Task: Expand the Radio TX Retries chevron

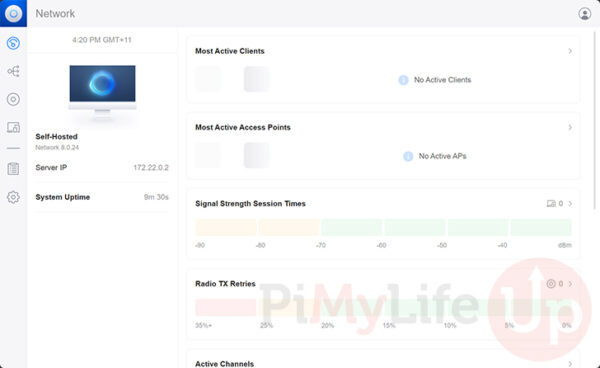Action: pyautogui.click(x=570, y=284)
